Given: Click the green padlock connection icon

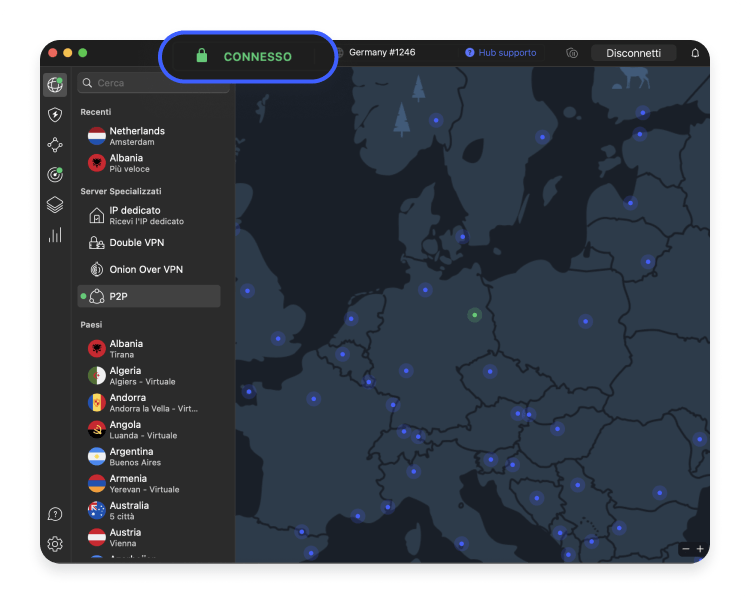Looking at the screenshot, I should pos(202,55).
